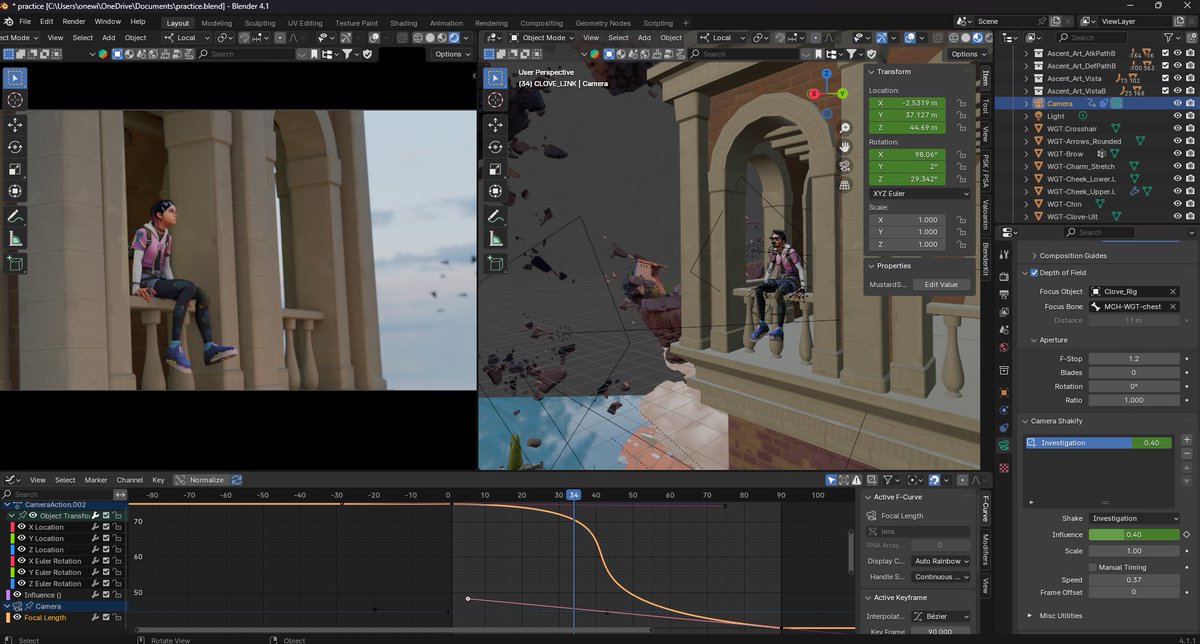Image resolution: width=1200 pixels, height=644 pixels.
Task: Hide the Camera object with its eye icon
Action: [1177, 103]
